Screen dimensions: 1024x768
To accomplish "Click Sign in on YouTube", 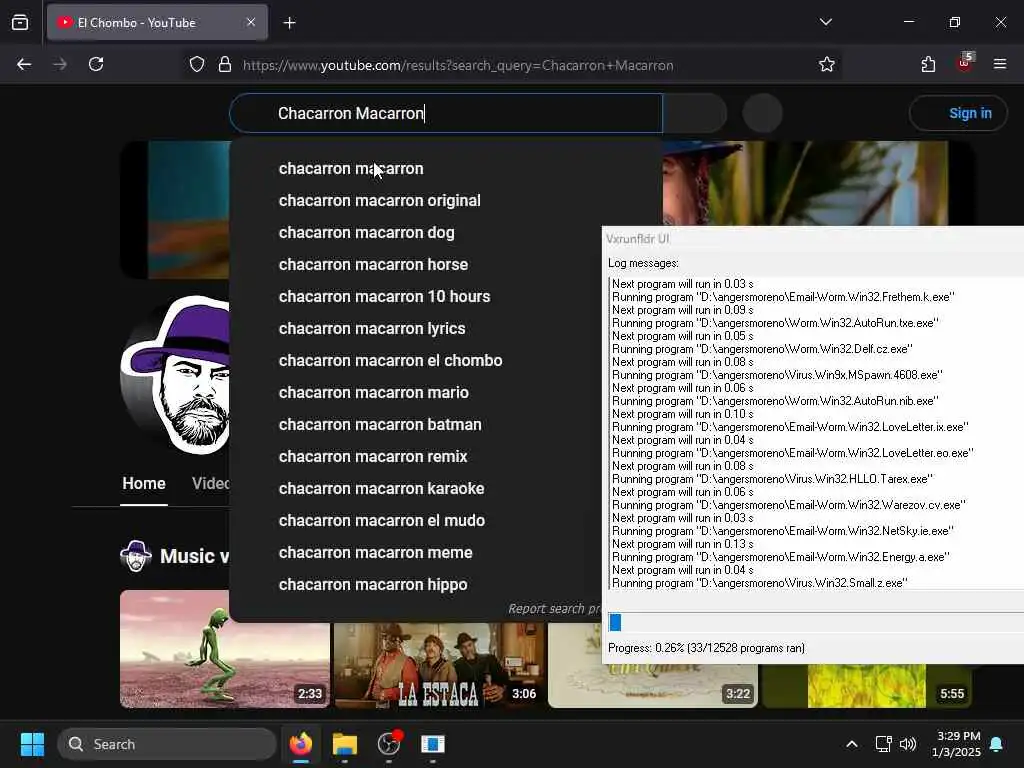I will [957, 113].
